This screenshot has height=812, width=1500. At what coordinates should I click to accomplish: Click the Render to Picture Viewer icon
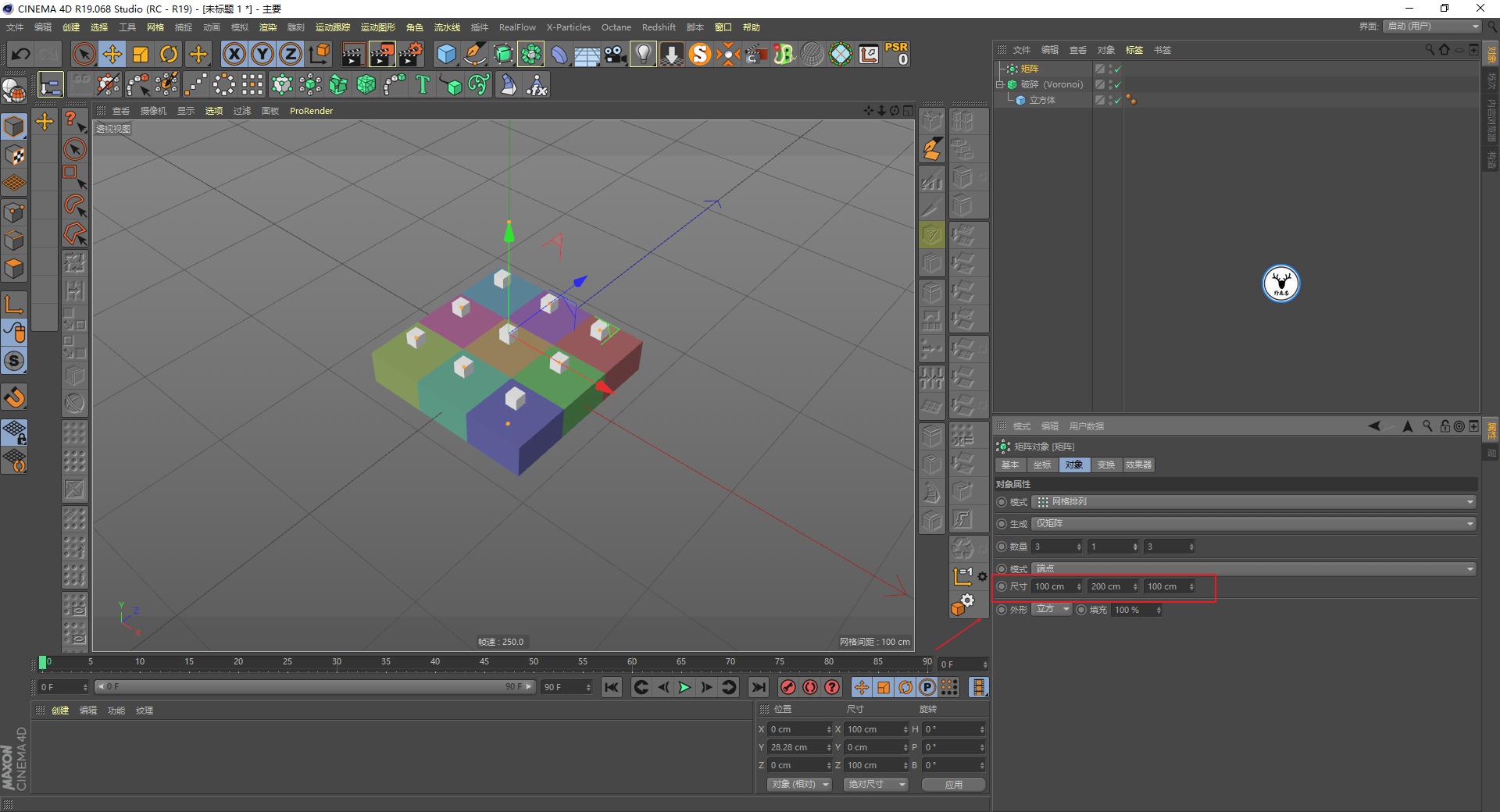tap(382, 53)
